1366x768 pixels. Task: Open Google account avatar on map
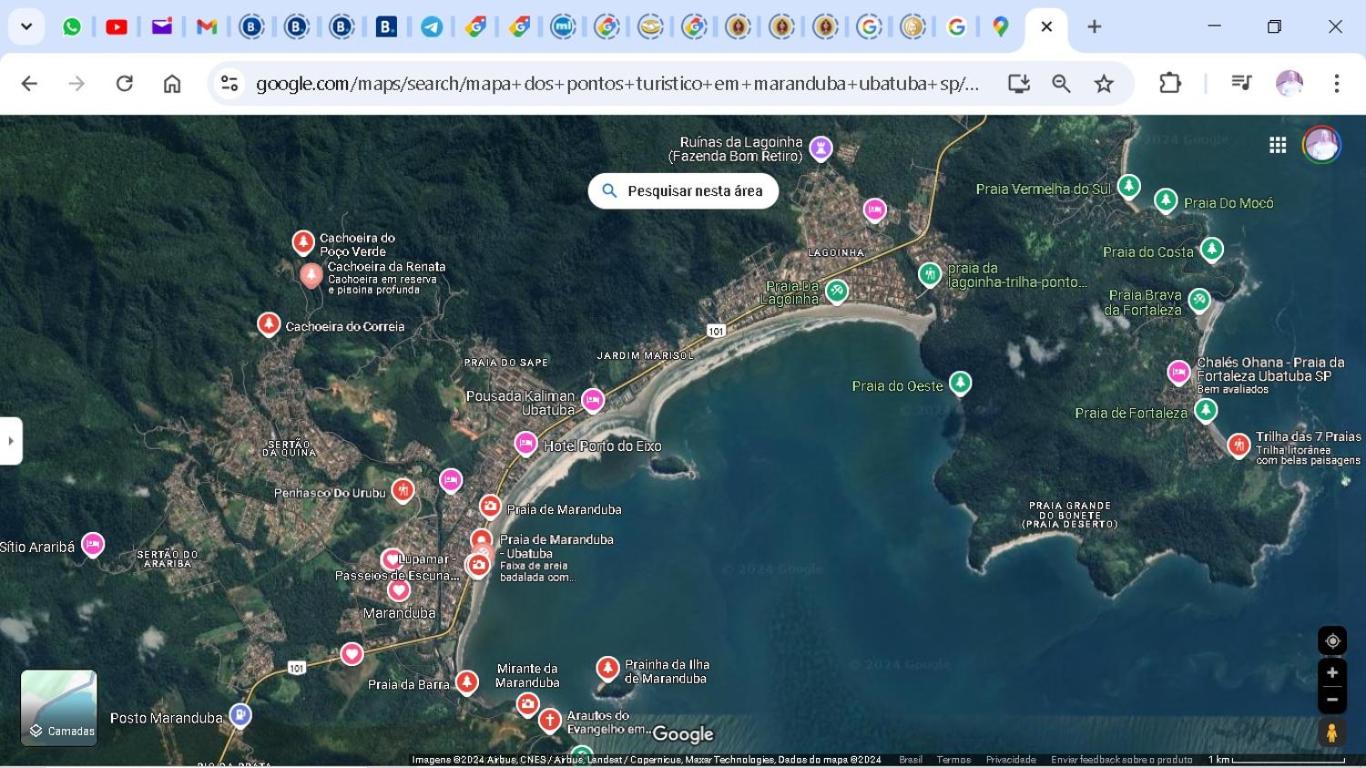tap(1321, 145)
